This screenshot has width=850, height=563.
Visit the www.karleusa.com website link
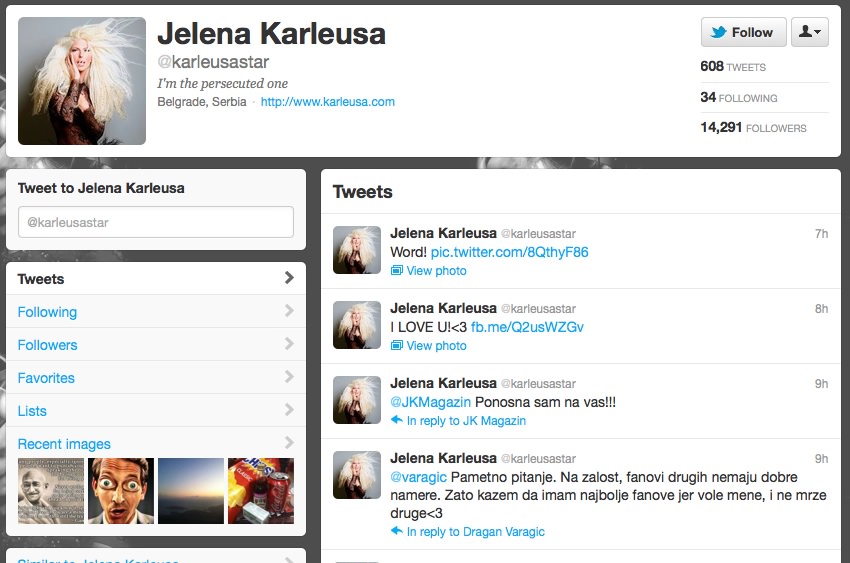click(x=328, y=102)
